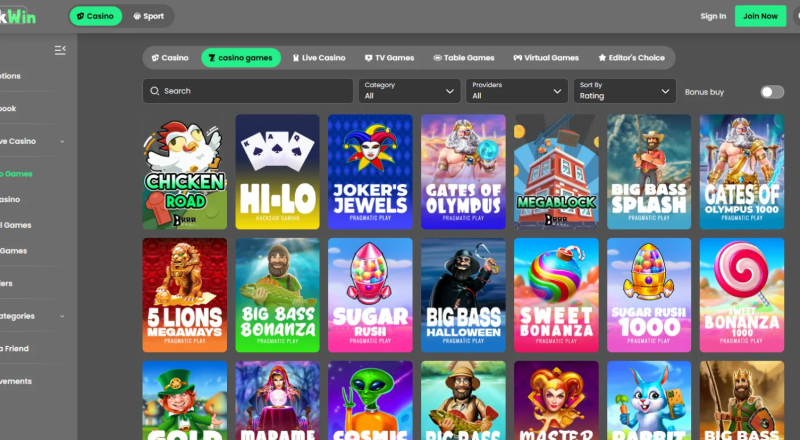800x440 pixels.
Task: Click the Sign In link
Action: coord(713,16)
